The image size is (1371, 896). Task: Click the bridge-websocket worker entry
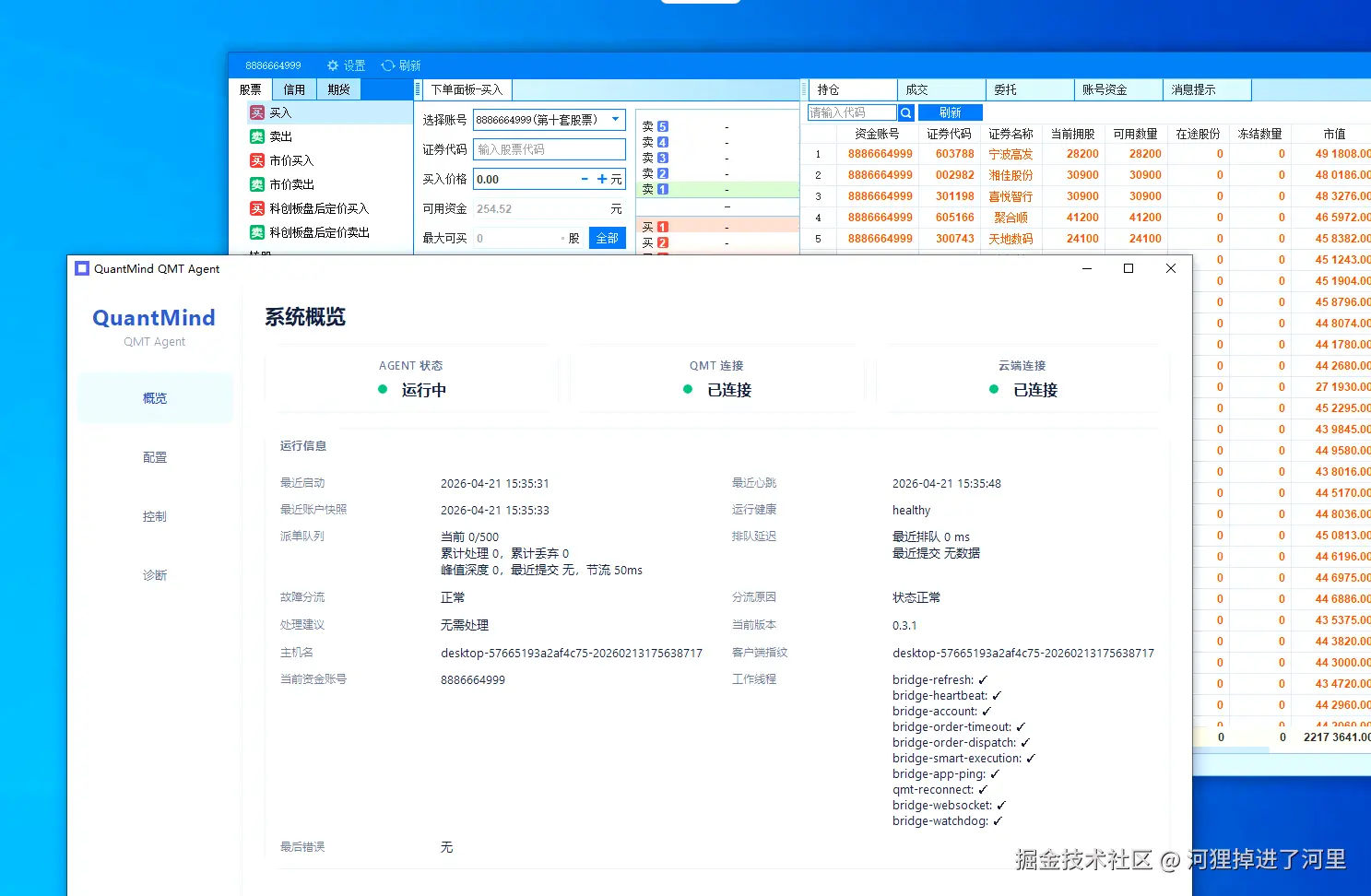(949, 805)
